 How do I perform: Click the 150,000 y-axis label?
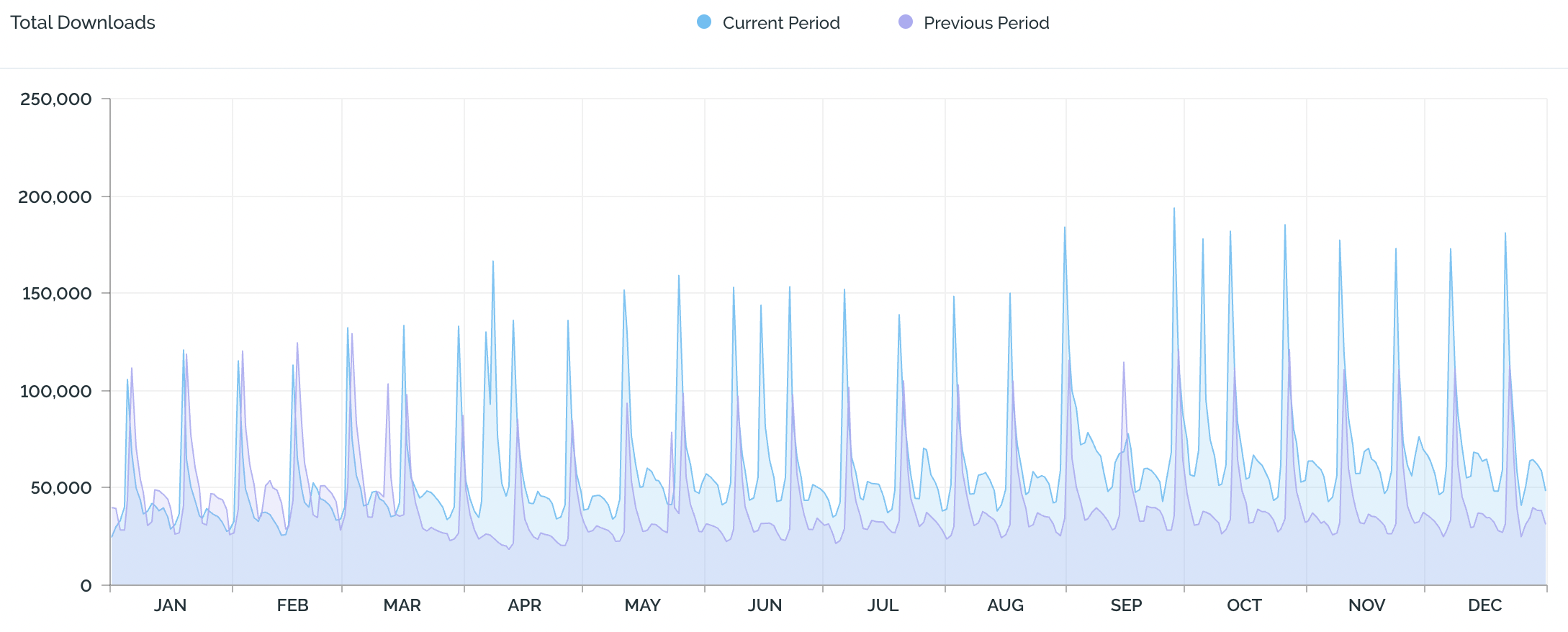pyautogui.click(x=57, y=294)
